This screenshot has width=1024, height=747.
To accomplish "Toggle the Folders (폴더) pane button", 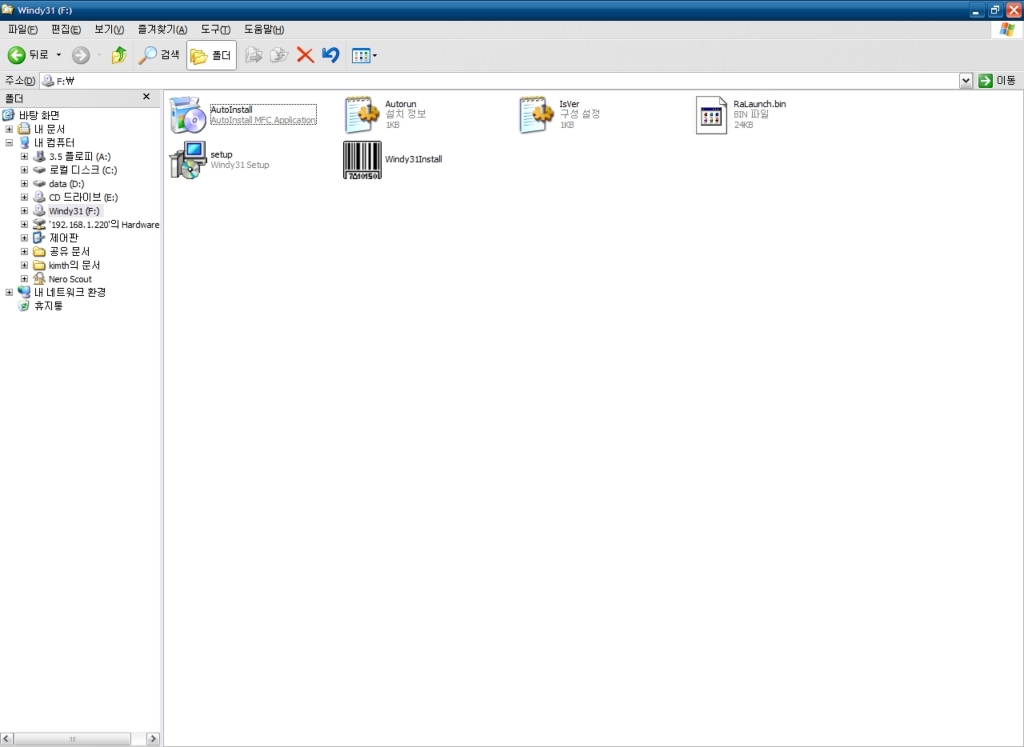I will click(x=211, y=56).
